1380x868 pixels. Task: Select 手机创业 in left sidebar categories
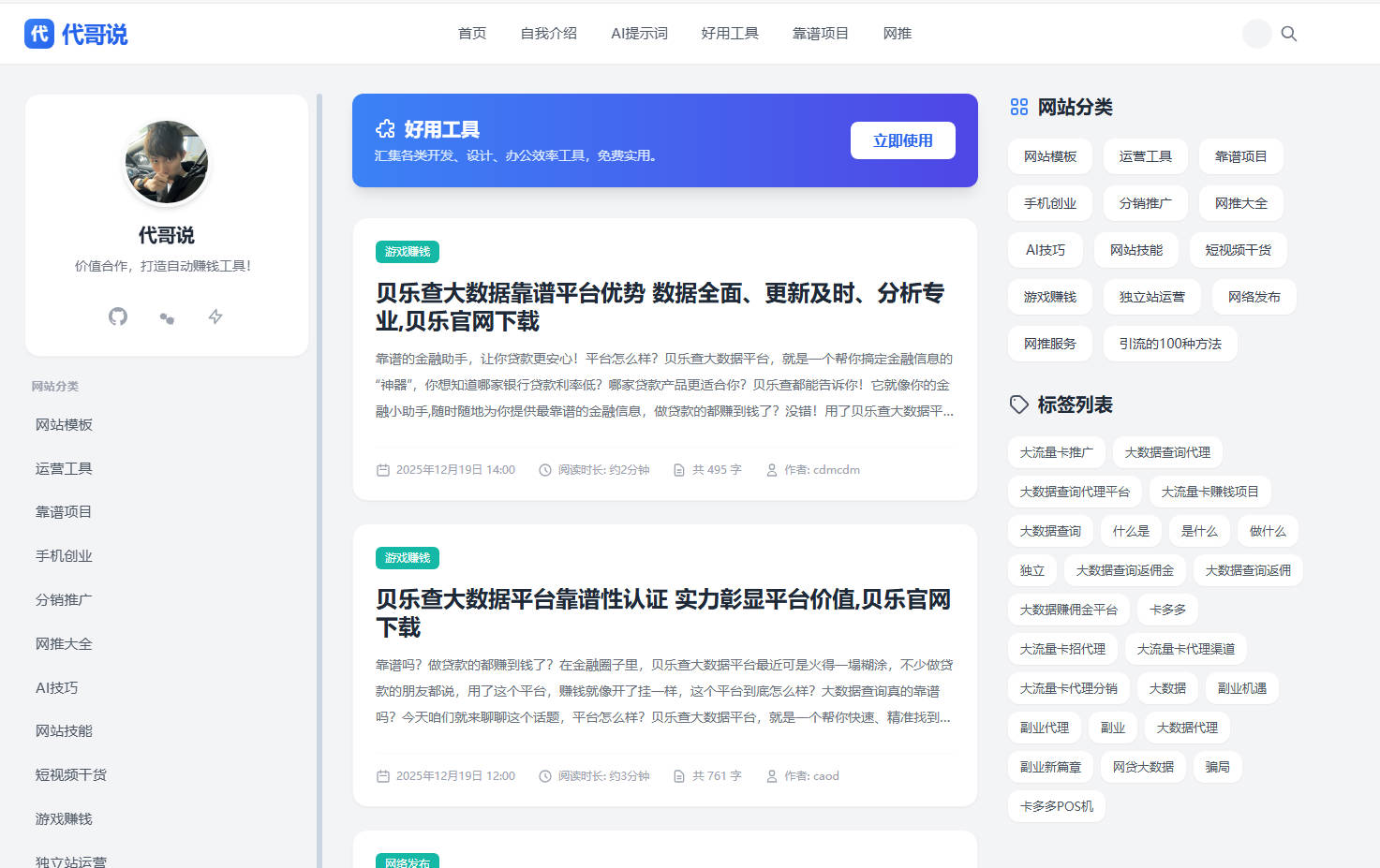coord(64,556)
